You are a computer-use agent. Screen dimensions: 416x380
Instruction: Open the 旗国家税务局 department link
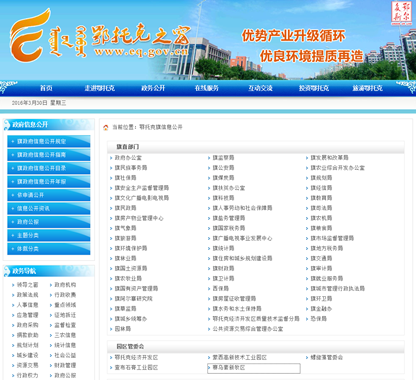tap(229, 228)
